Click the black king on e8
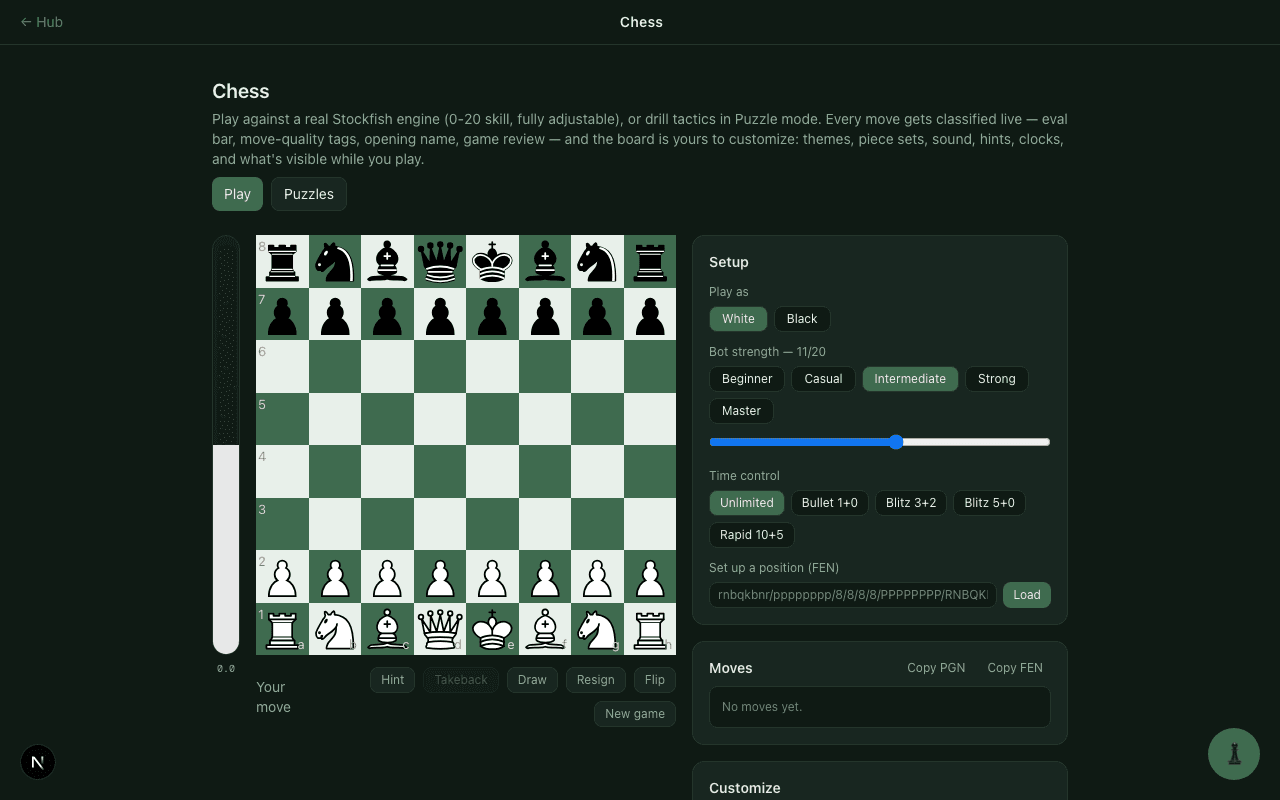The image size is (1280, 800). pos(492,261)
